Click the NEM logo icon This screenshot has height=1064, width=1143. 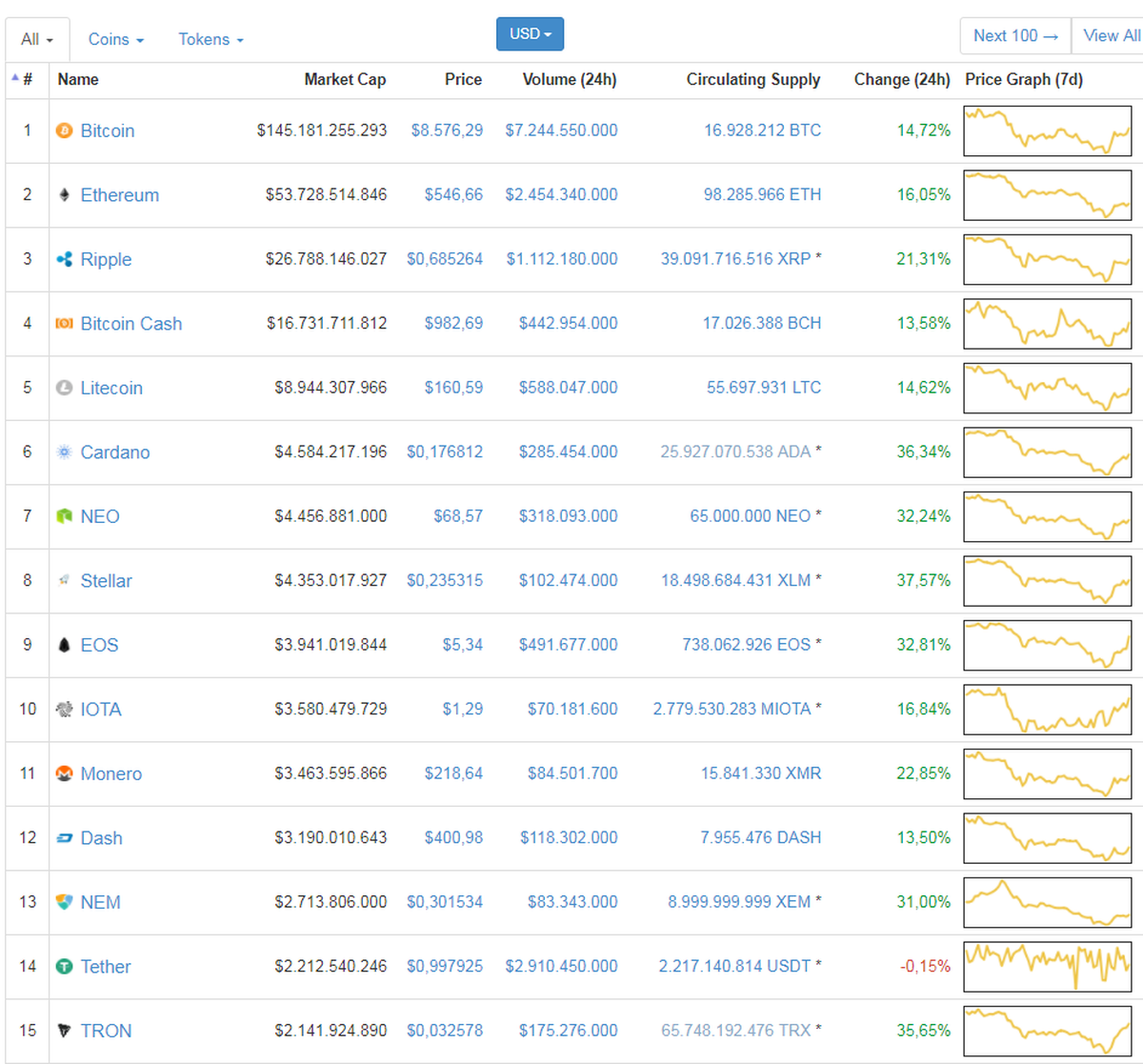click(64, 902)
